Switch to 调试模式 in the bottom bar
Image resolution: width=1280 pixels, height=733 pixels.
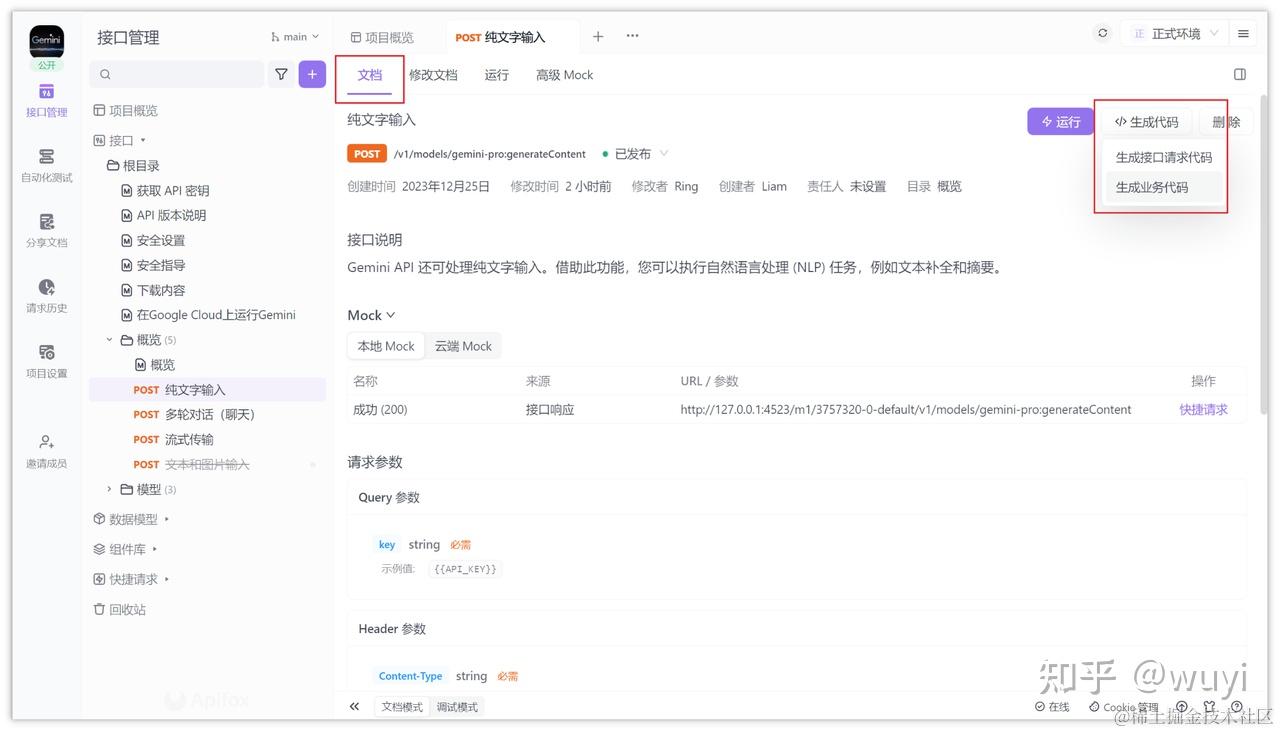457,706
